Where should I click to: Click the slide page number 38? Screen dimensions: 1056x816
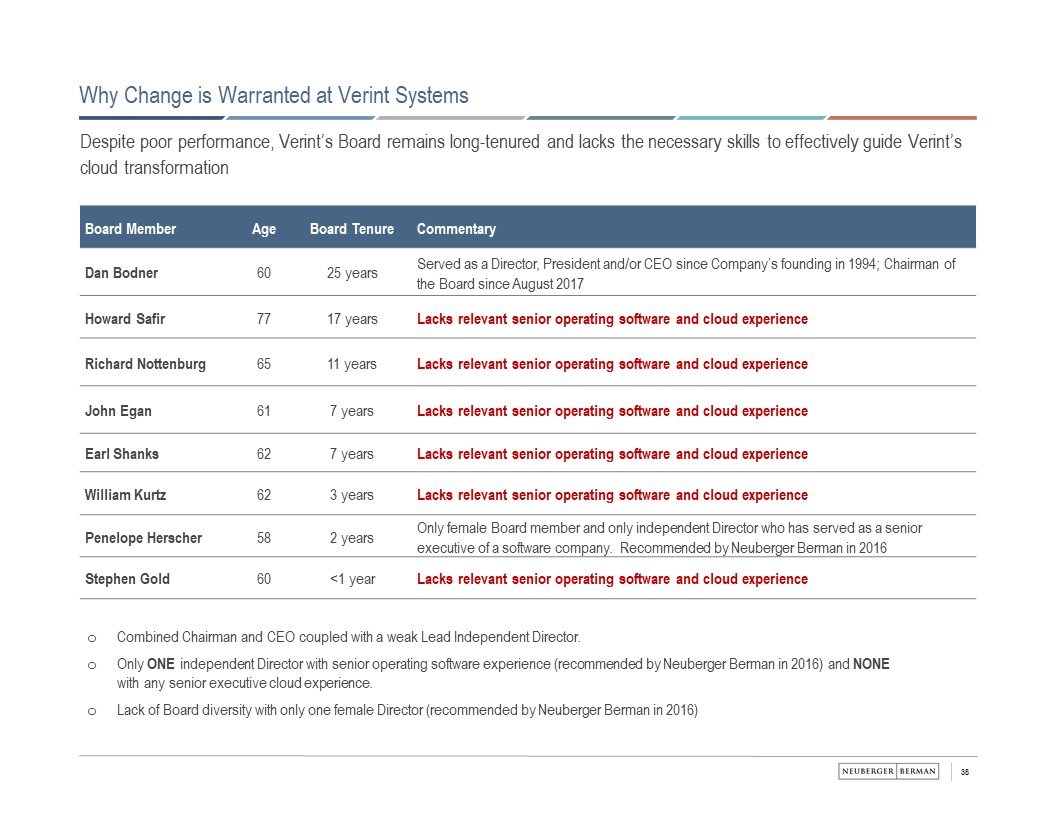tap(966, 771)
